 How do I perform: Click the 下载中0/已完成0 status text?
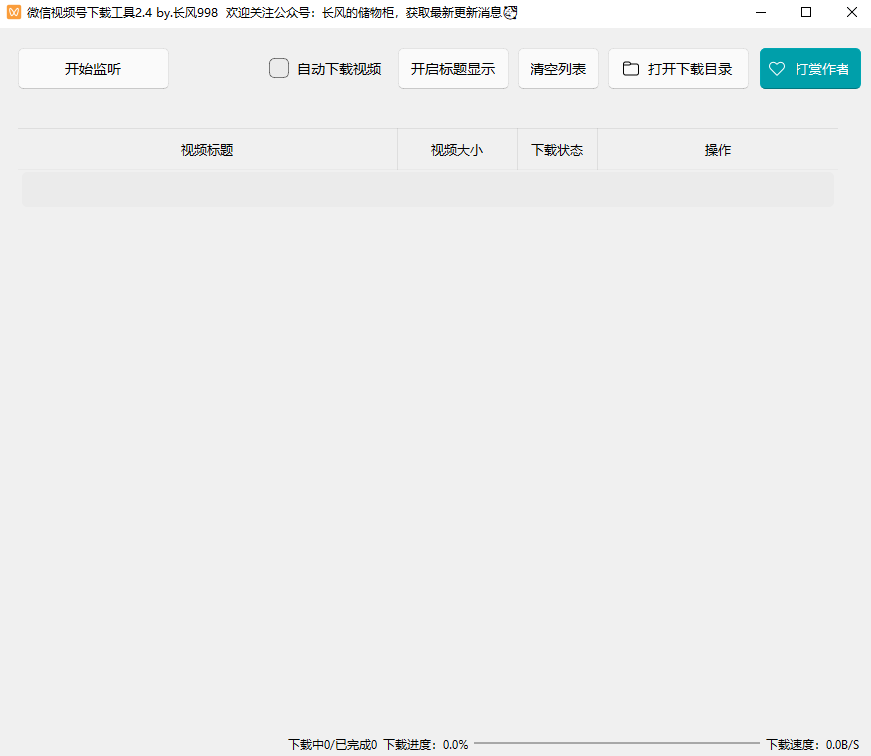click(332, 744)
